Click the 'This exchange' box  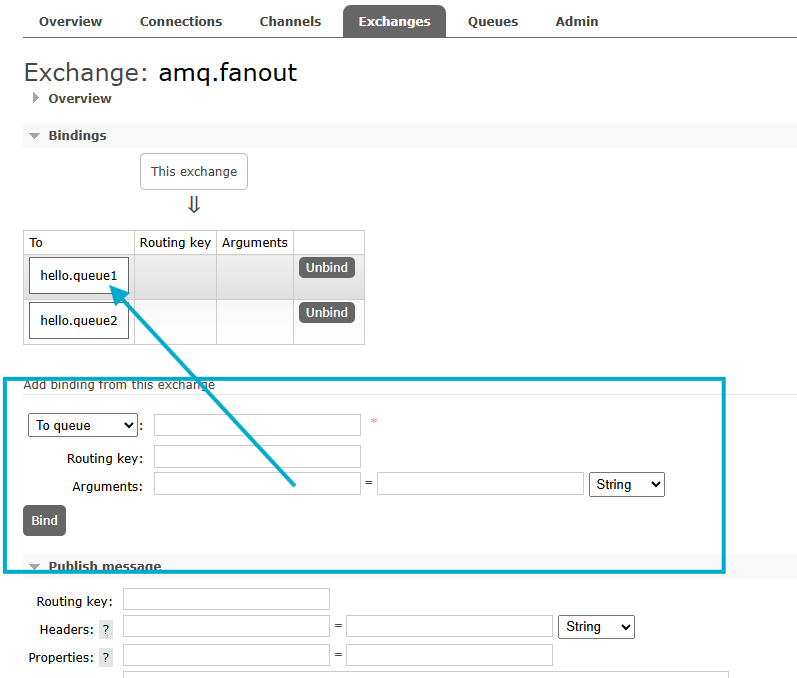pos(194,172)
